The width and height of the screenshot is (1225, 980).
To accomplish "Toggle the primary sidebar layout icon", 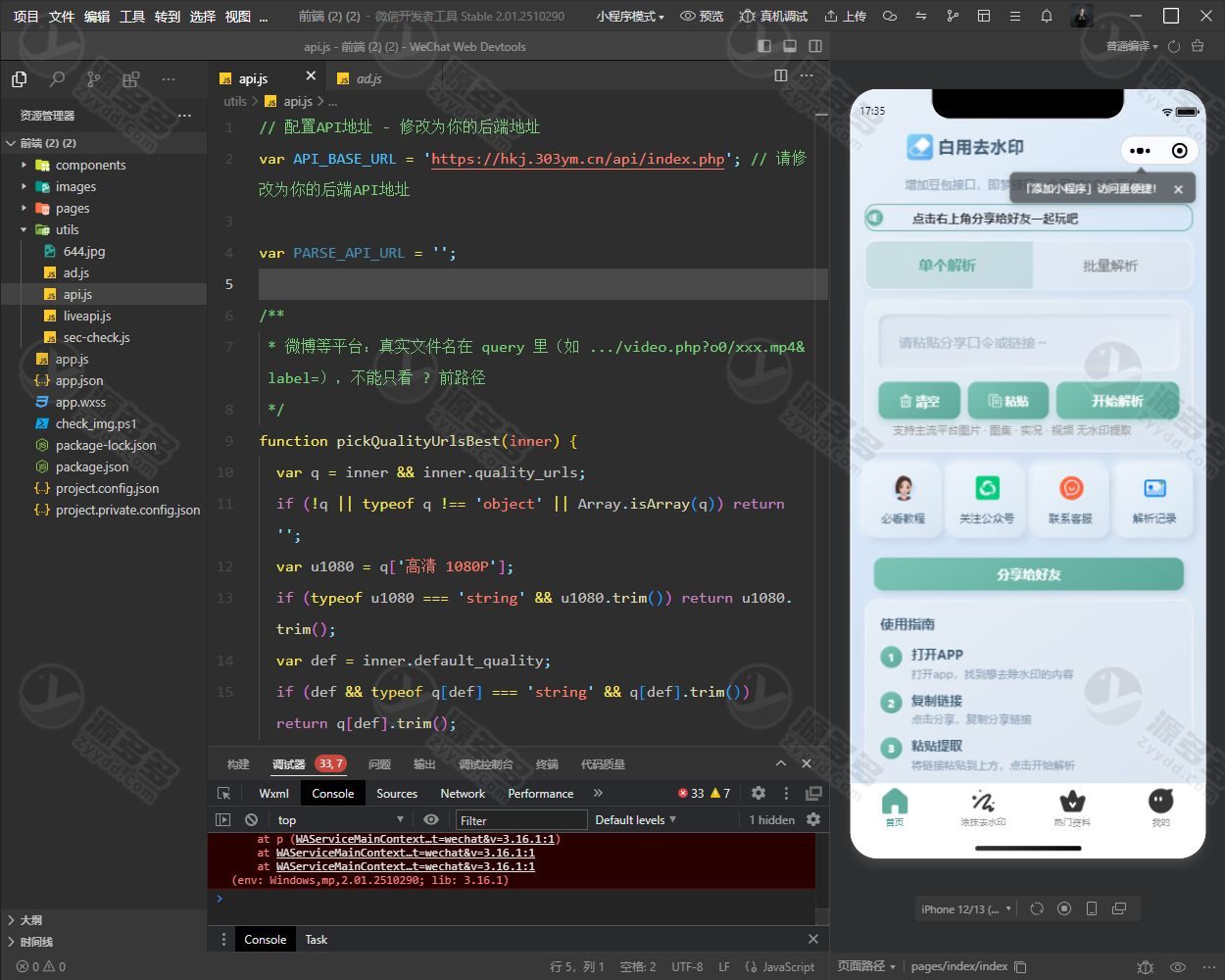I will (764, 46).
